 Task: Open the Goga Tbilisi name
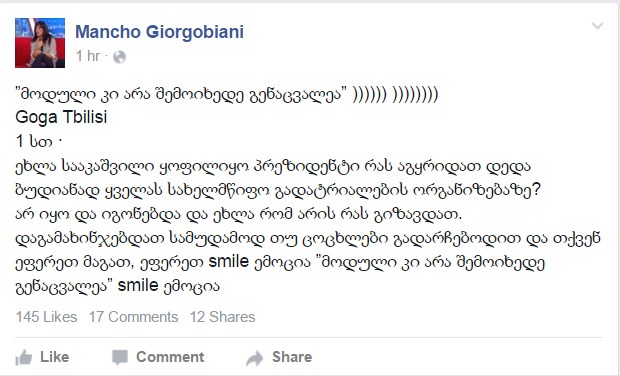tap(61, 117)
